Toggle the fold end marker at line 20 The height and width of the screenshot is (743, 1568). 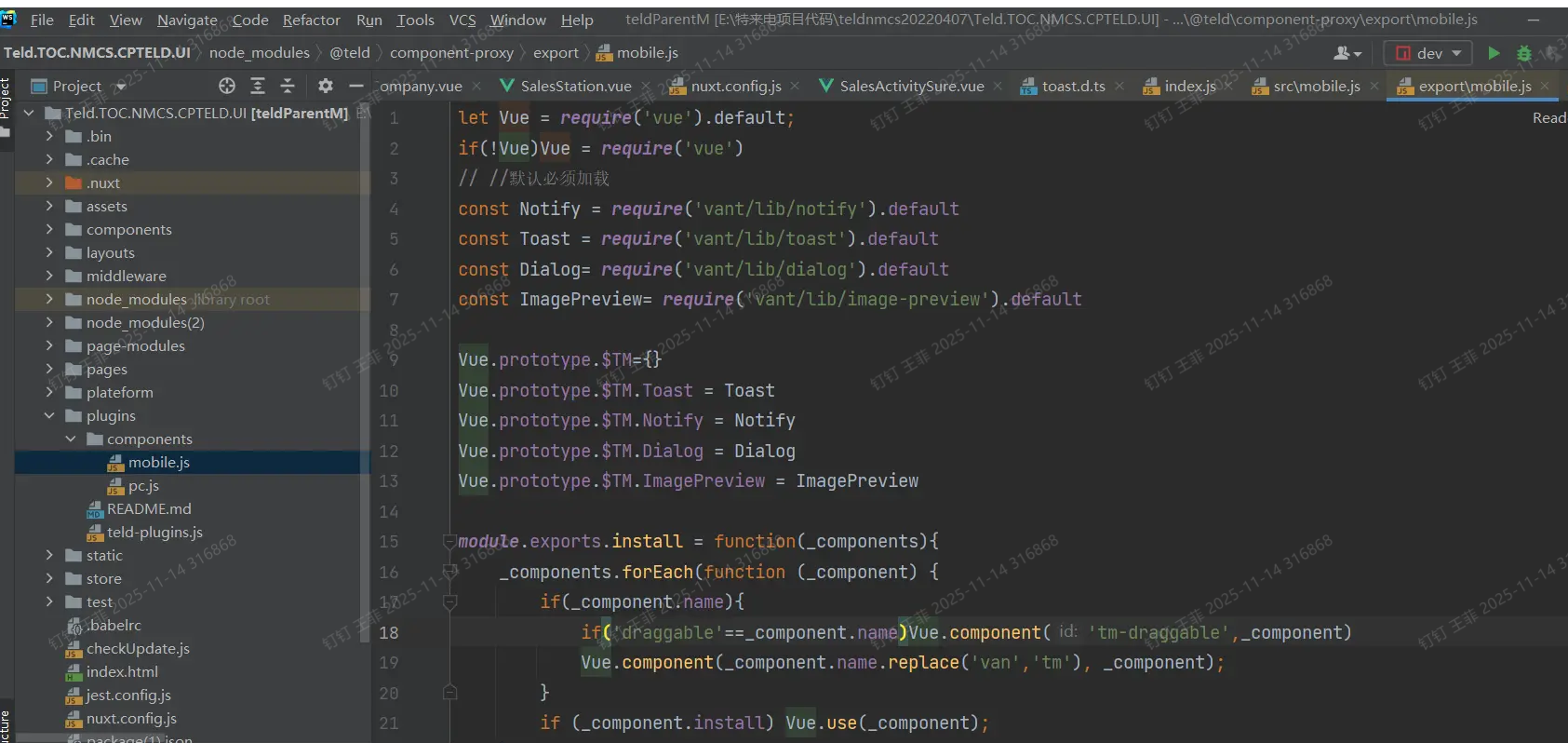450,693
